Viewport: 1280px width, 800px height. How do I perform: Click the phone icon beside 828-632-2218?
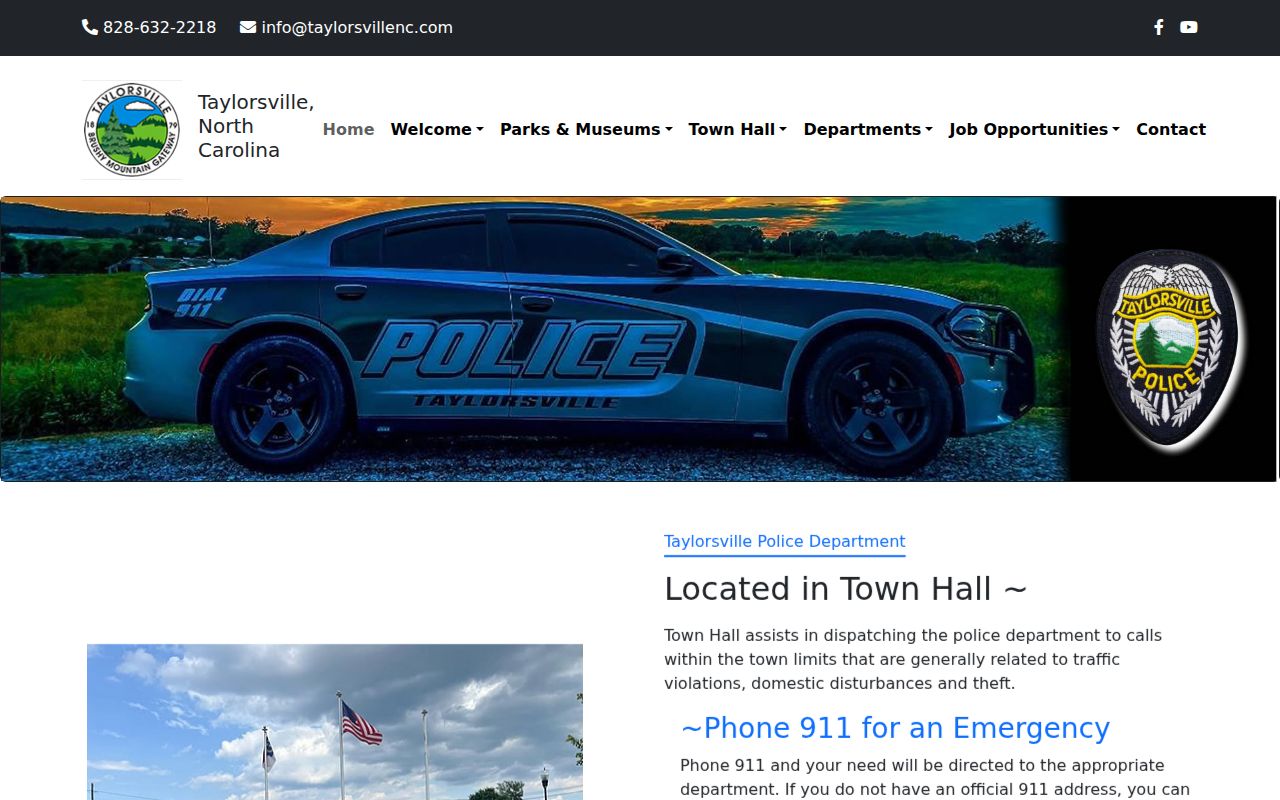(x=90, y=27)
